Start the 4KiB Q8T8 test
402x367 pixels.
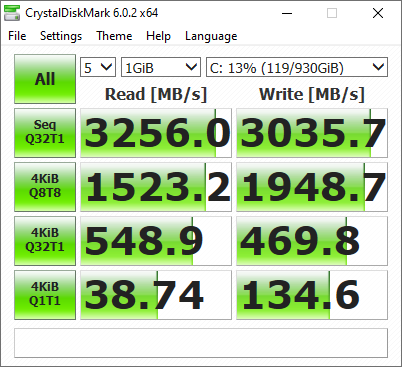coord(45,187)
